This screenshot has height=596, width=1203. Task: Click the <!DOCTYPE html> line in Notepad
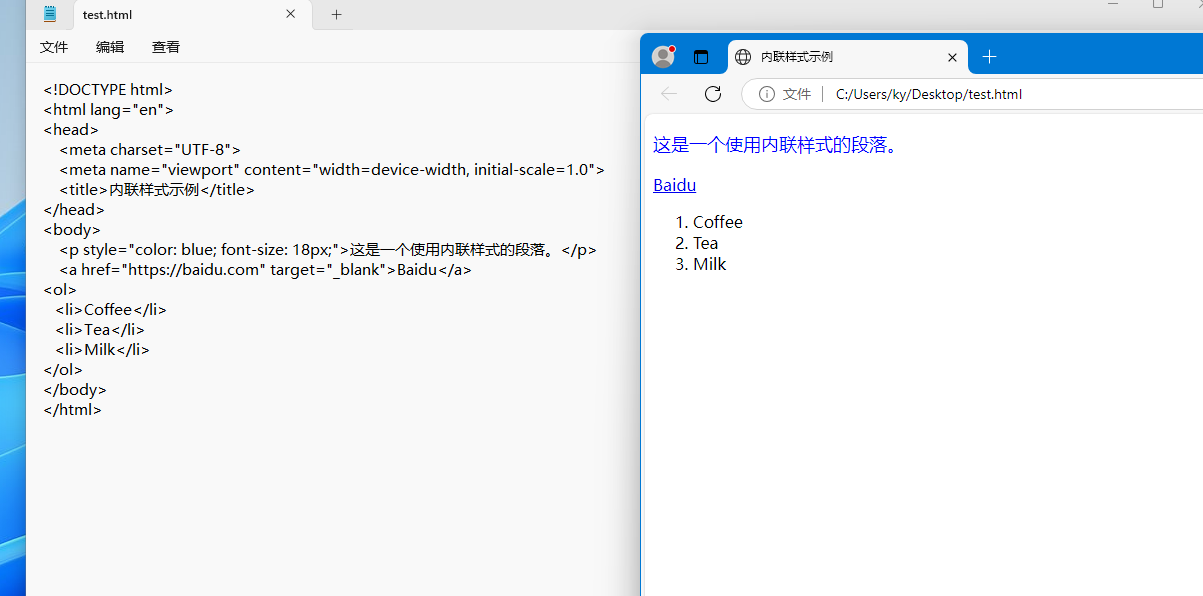coord(108,89)
